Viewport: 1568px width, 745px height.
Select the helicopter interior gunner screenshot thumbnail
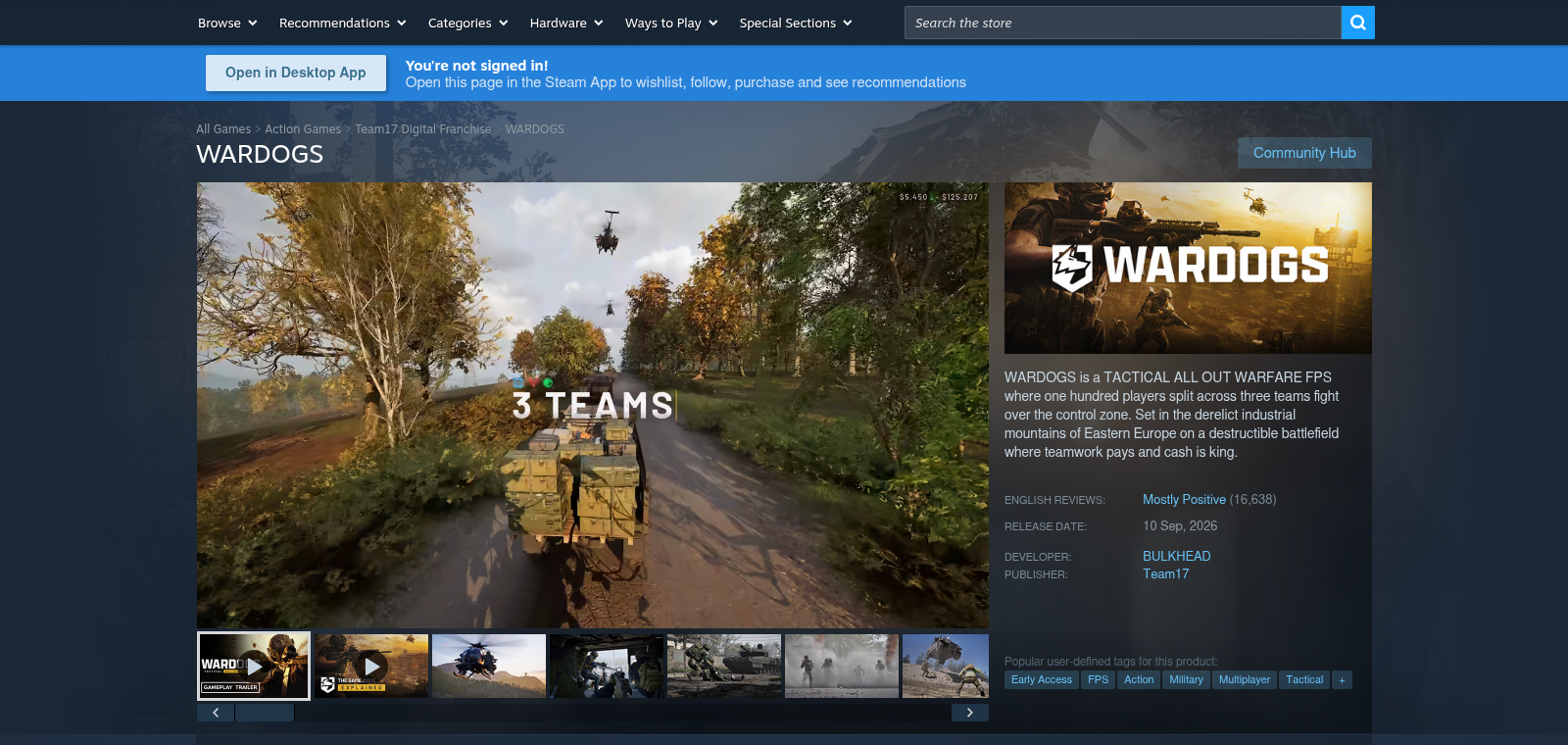[x=607, y=667]
